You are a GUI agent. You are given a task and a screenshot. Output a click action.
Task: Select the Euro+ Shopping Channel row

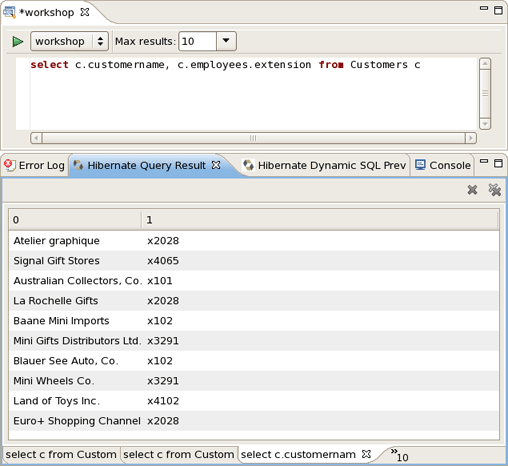point(254,421)
